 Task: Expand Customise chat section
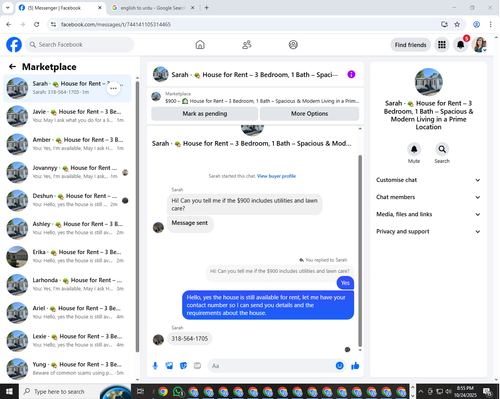pyautogui.click(x=428, y=180)
